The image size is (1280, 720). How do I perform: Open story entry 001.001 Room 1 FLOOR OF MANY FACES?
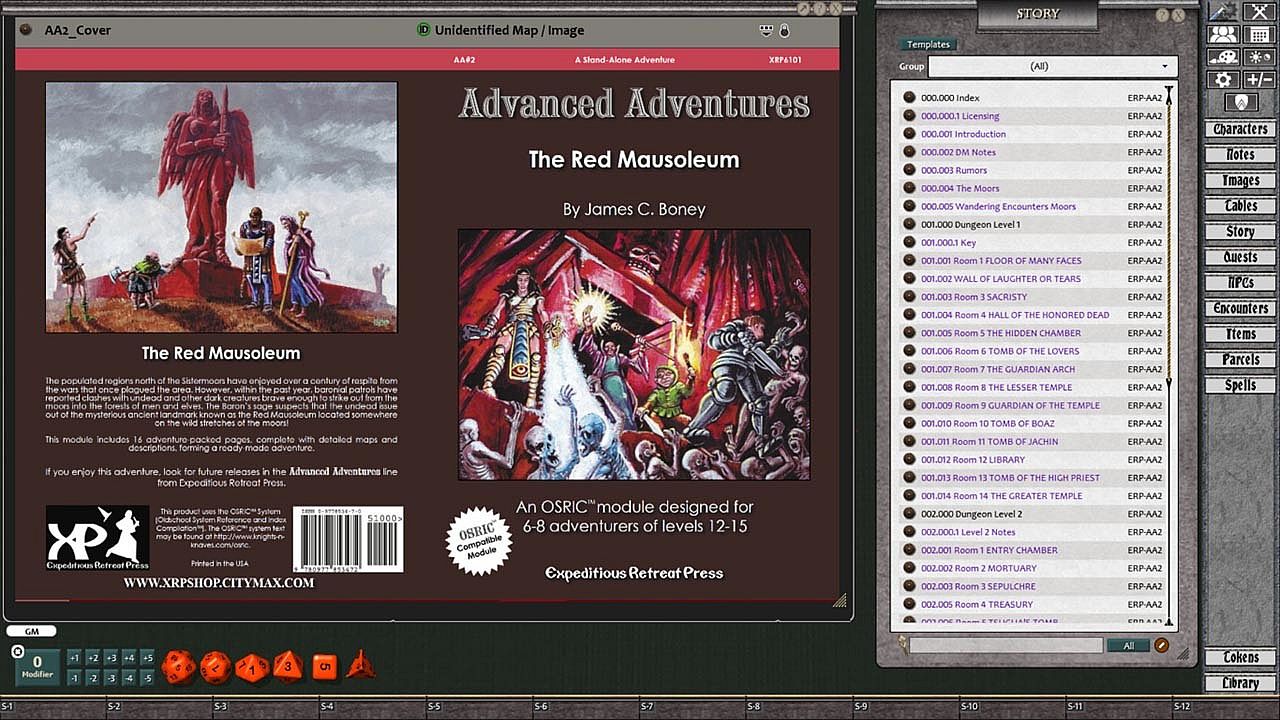(1001, 261)
